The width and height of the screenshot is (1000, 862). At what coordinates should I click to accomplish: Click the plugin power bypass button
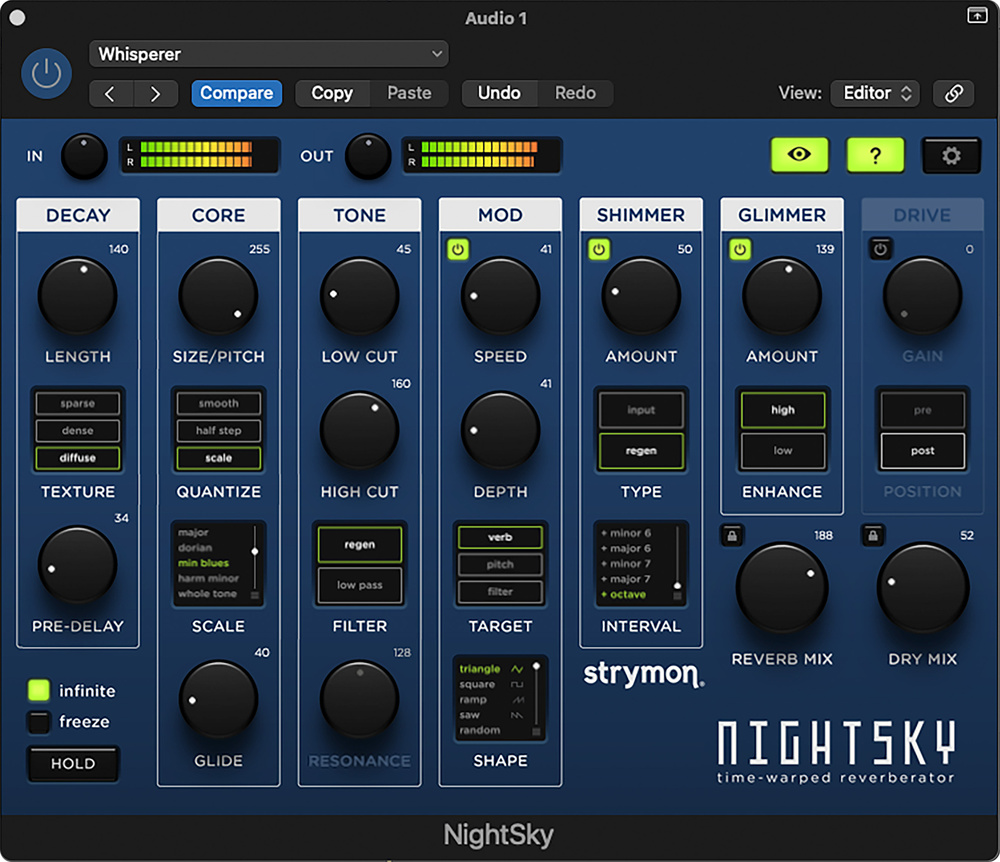click(x=46, y=74)
